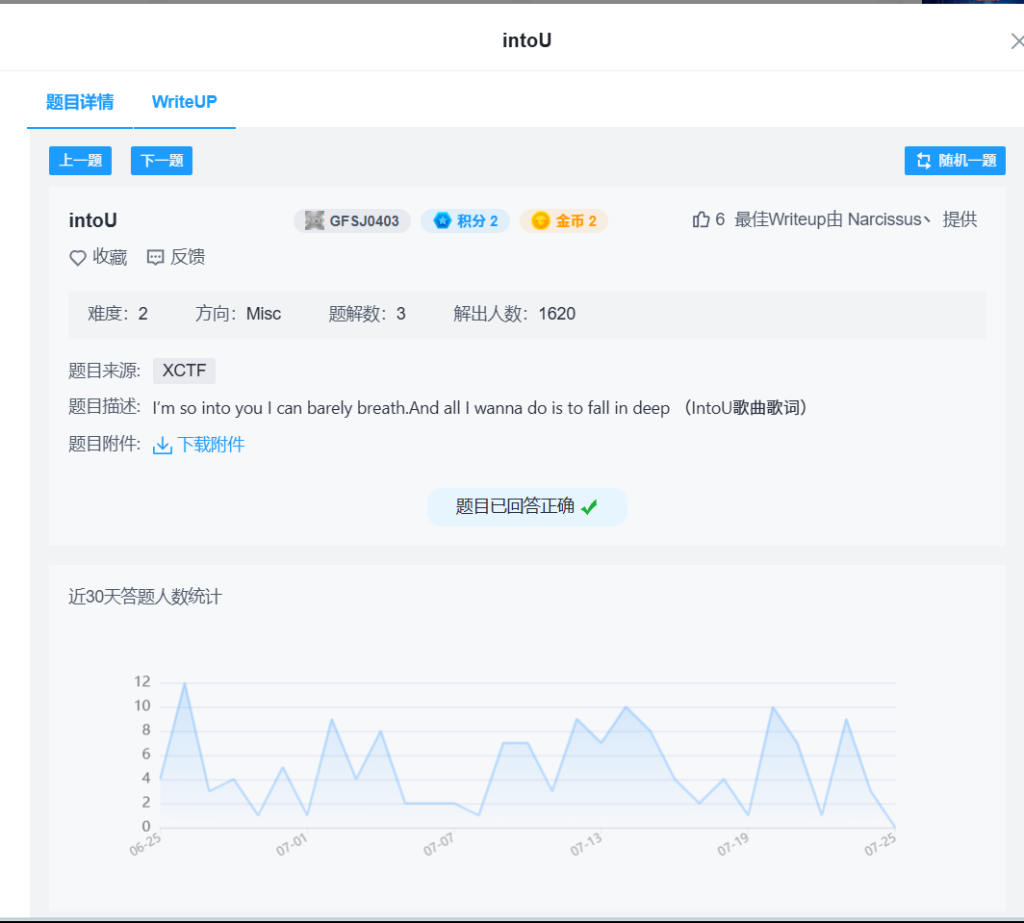Like the challenge via thumbs-up icon

click(701, 220)
